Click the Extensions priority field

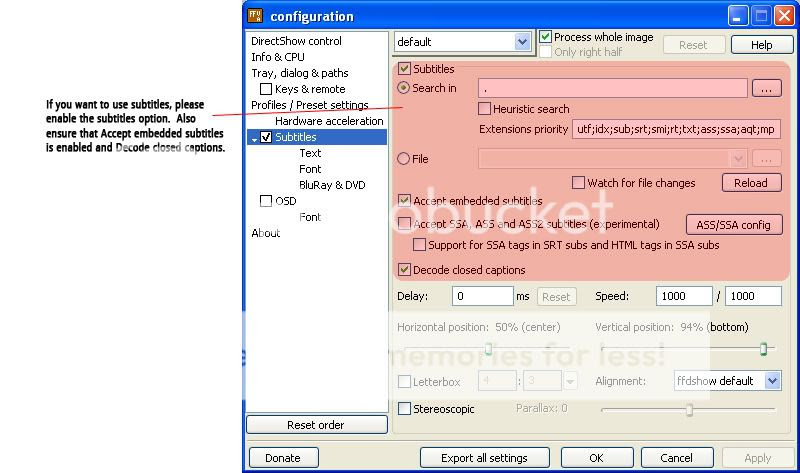pos(676,129)
